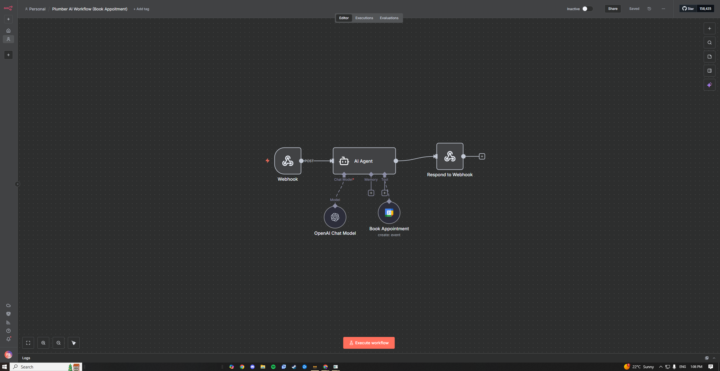720x371 pixels.
Task: Open the Personal project icon in sidebar
Action: (8, 39)
